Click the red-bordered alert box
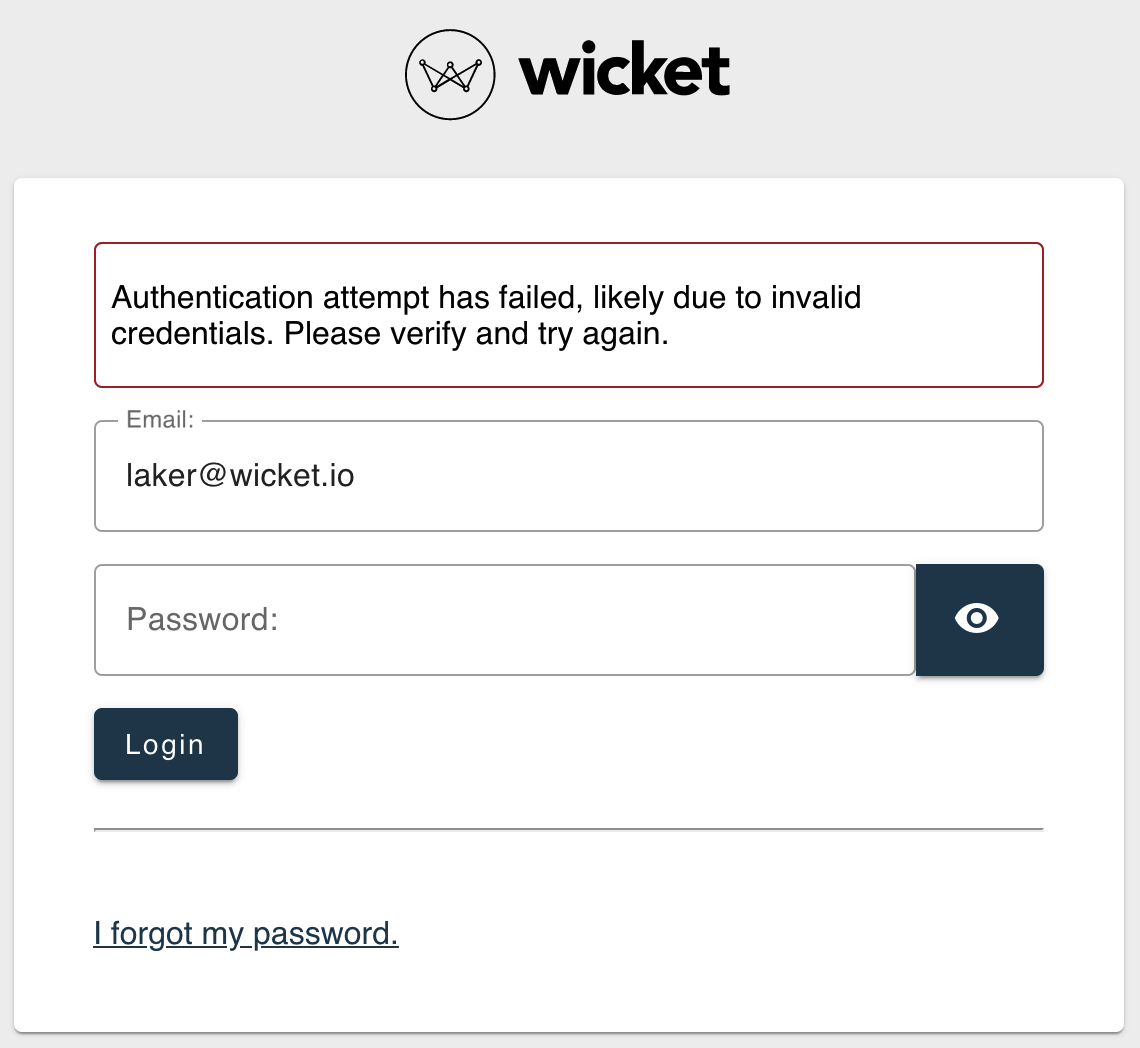Viewport: 1140px width, 1048px height. click(x=569, y=315)
